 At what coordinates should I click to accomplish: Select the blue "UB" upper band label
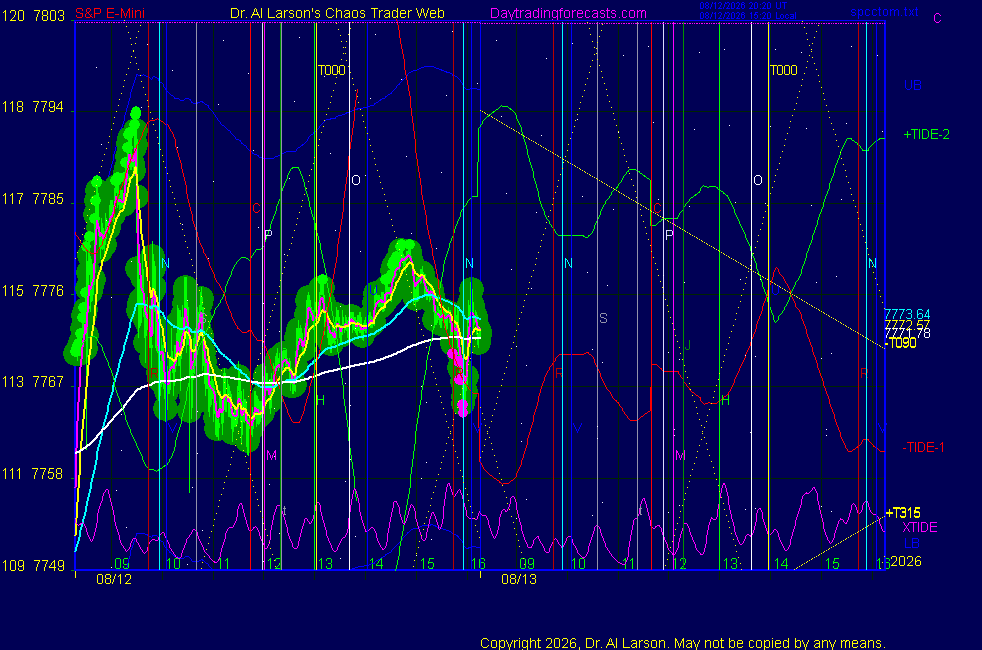point(912,85)
